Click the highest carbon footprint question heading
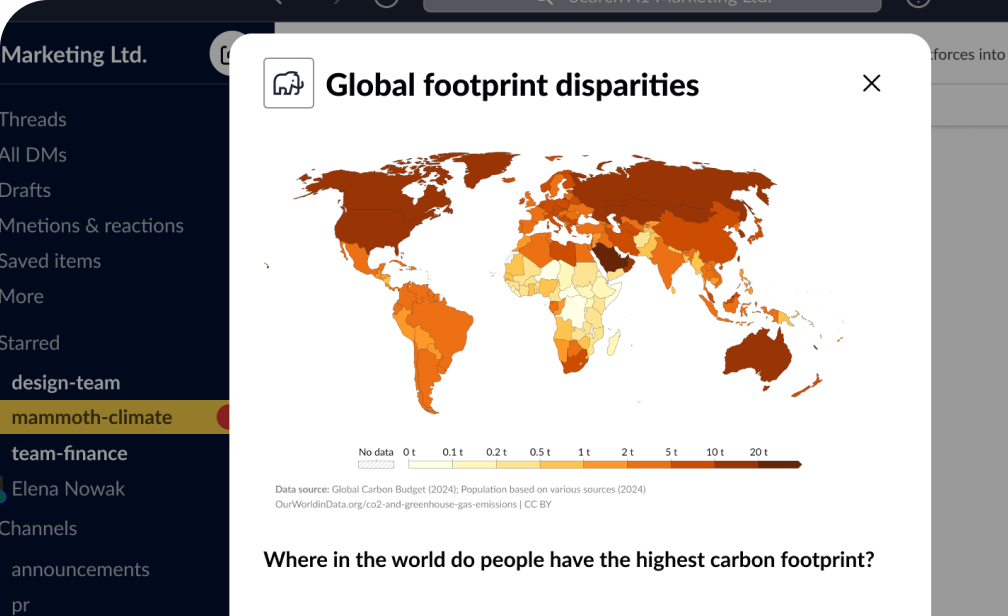Screen dimensions: 1008x616 coord(569,559)
